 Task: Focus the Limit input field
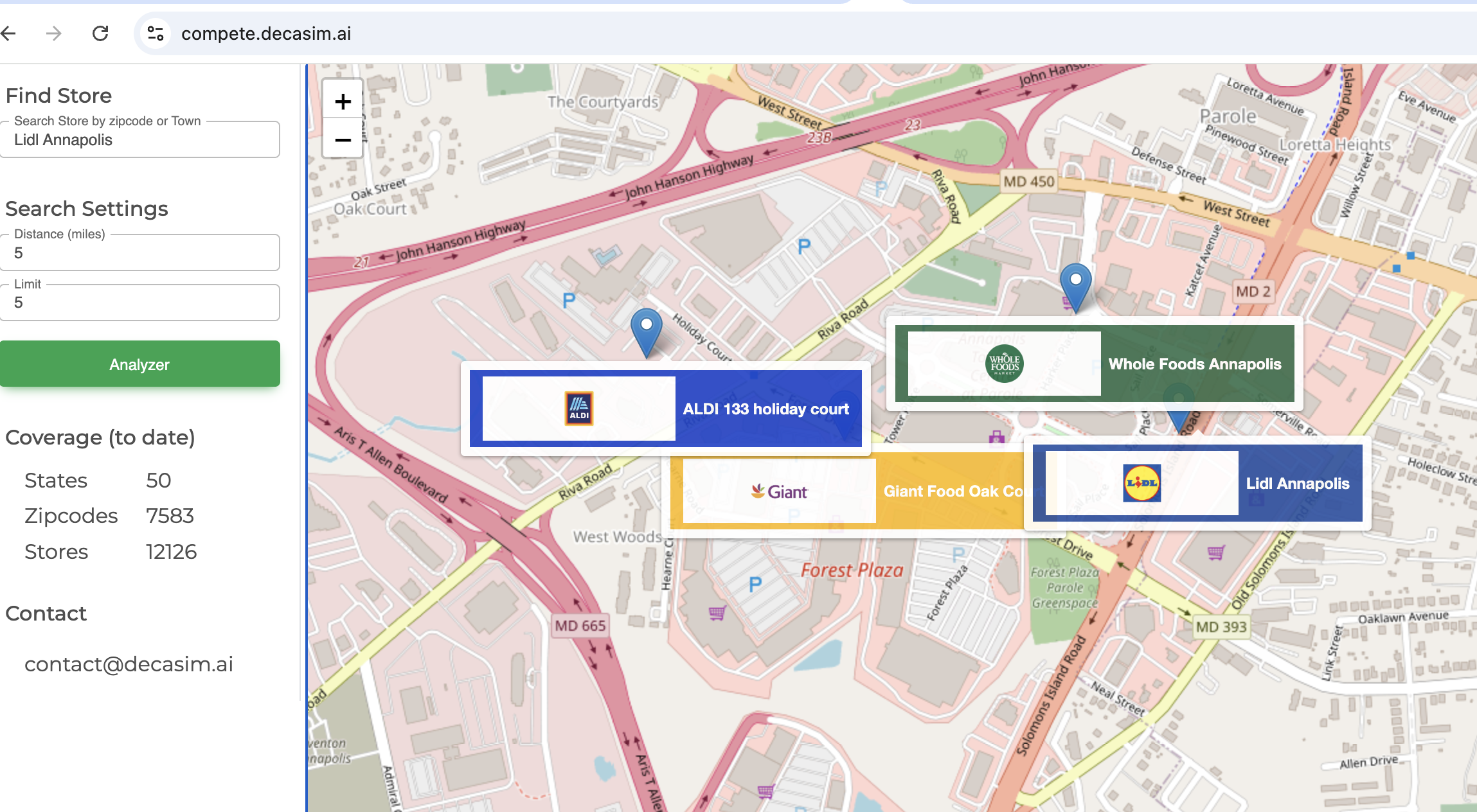pyautogui.click(x=140, y=303)
